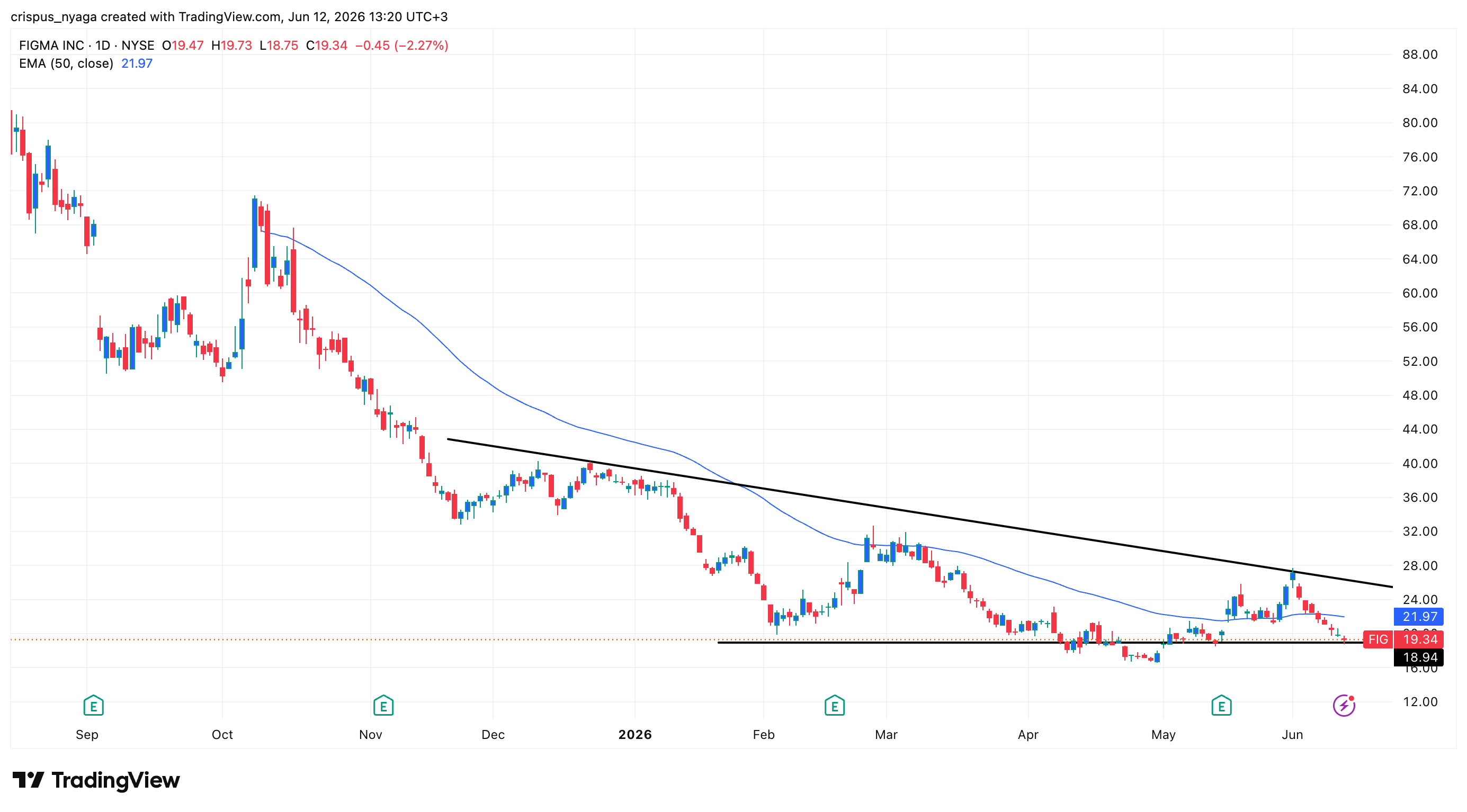This screenshot has width=1467, height=812.
Task: Click the February earnings E marker
Action: [x=834, y=706]
